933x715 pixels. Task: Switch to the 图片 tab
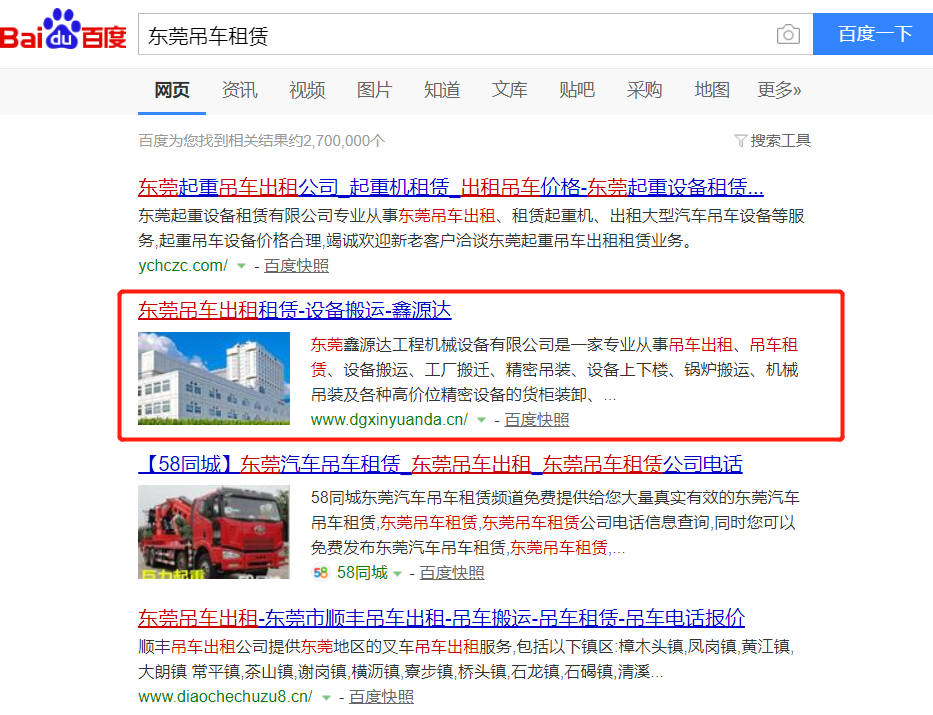pos(374,90)
